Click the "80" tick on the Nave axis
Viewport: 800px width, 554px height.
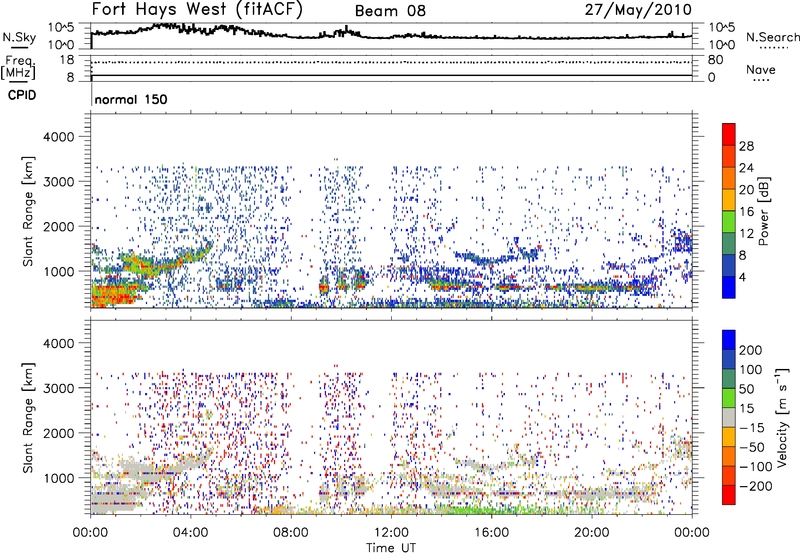click(715, 60)
